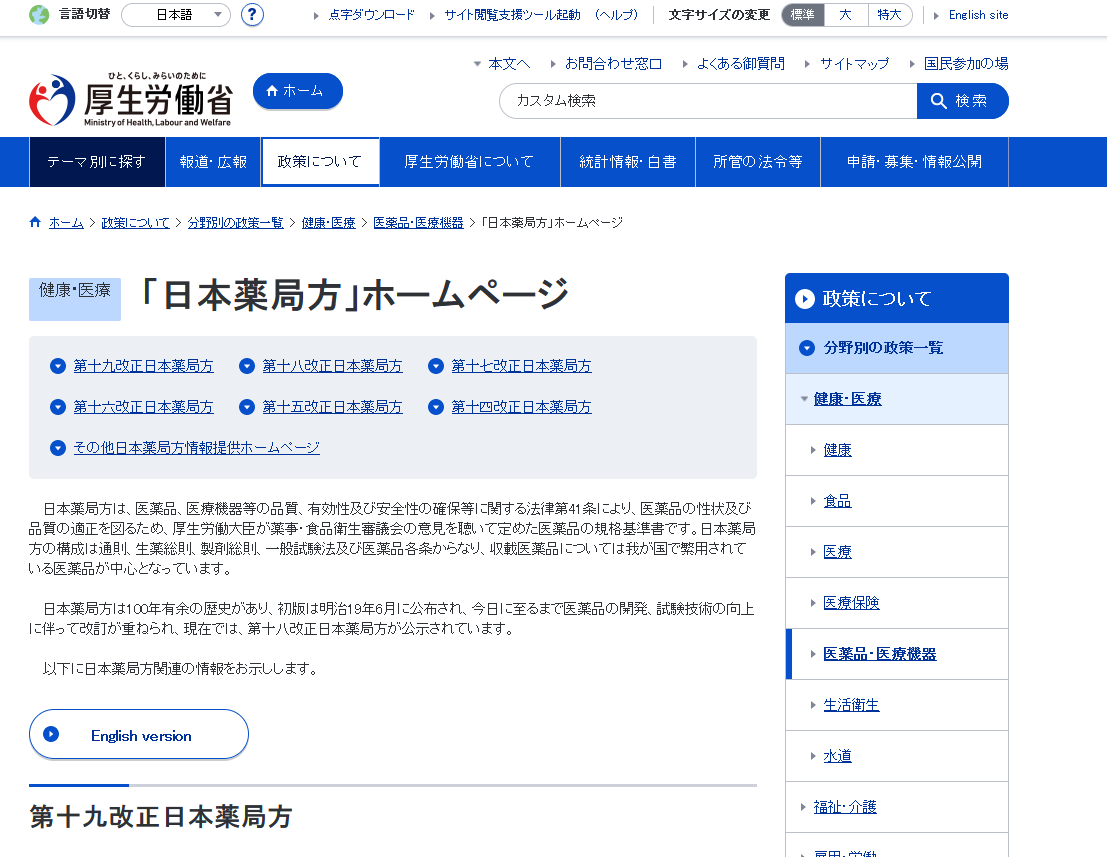Open sidebar 生活衛生 link

pos(851,705)
